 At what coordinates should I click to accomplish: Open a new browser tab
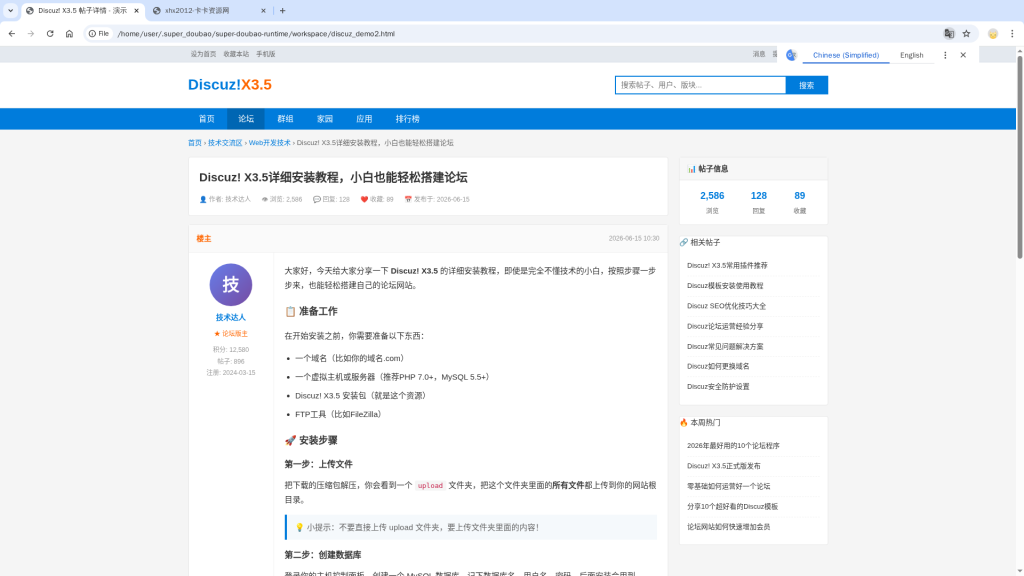[283, 10]
